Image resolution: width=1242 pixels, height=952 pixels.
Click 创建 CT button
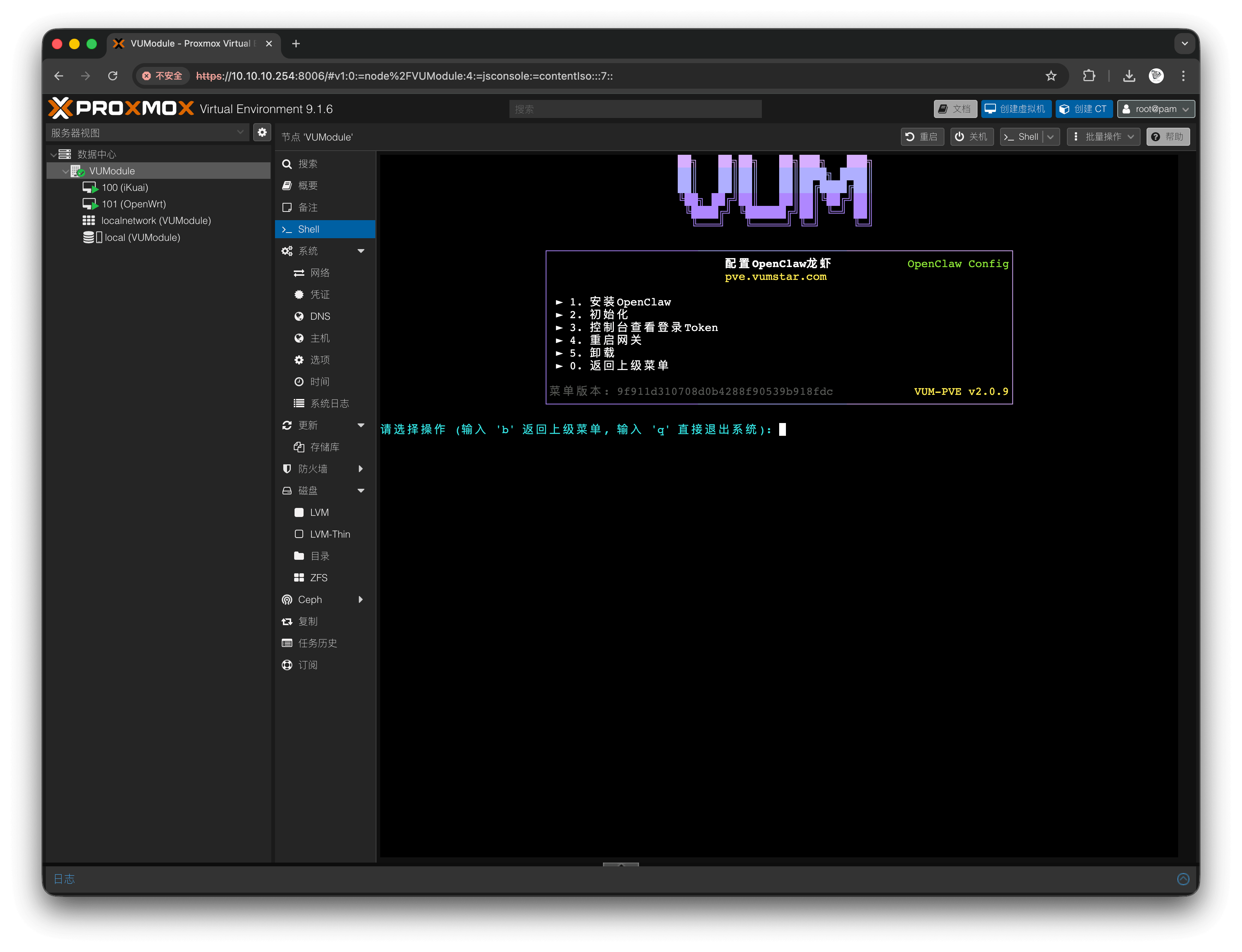pos(1084,109)
